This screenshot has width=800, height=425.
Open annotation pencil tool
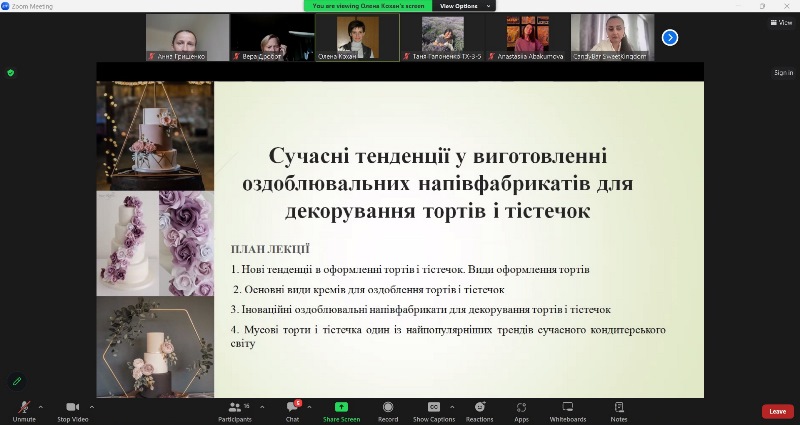point(17,381)
